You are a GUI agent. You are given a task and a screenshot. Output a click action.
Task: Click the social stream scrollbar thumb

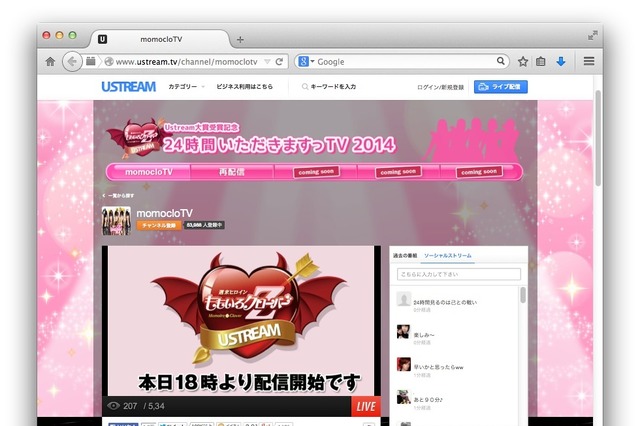[523, 295]
